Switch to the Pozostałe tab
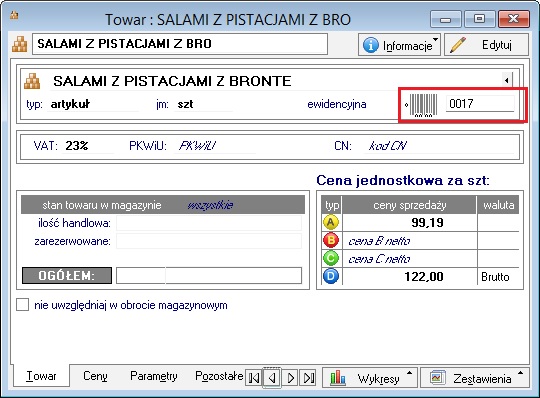This screenshot has height=398, width=540. click(219, 376)
